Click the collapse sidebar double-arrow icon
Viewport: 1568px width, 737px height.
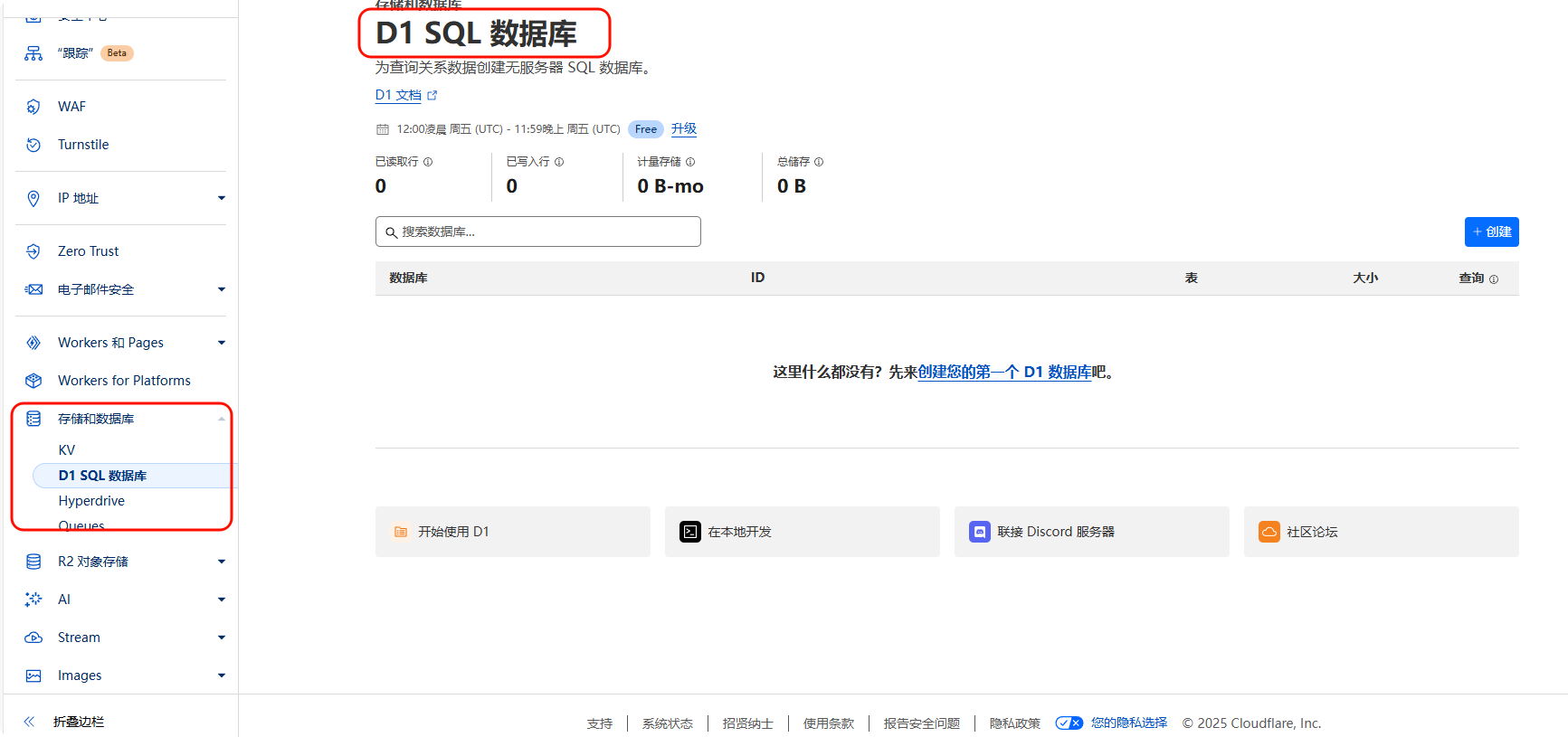pos(29,722)
